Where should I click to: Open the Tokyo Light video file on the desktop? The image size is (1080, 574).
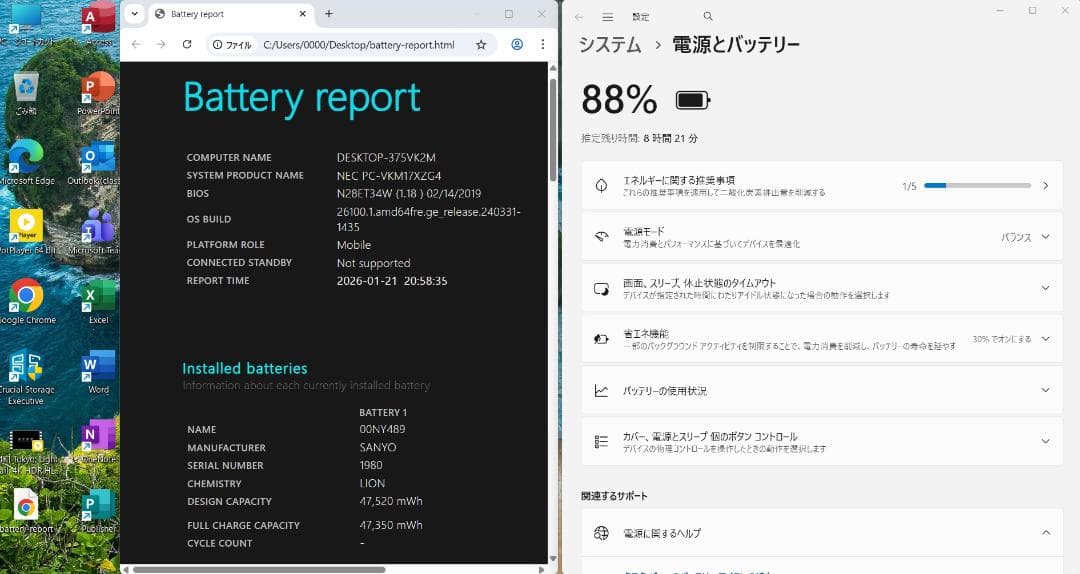[x=26, y=452]
